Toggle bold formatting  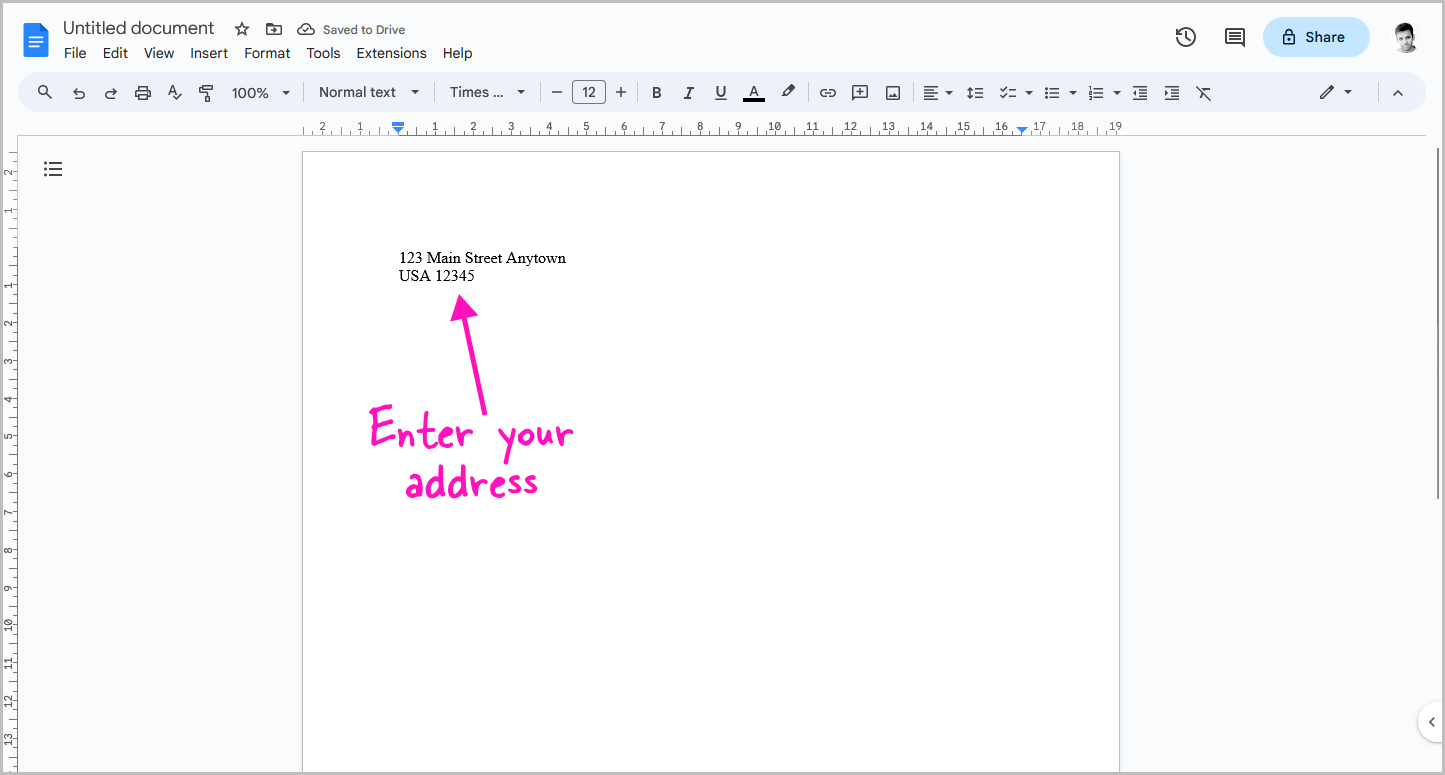(656, 91)
